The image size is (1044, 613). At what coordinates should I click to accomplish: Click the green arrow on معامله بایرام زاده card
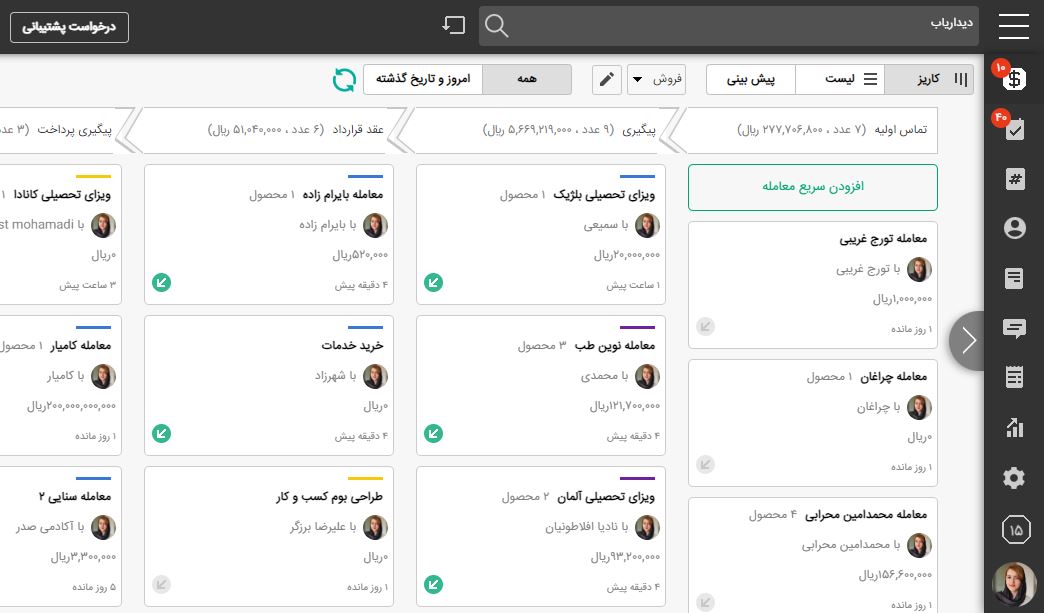tap(162, 283)
